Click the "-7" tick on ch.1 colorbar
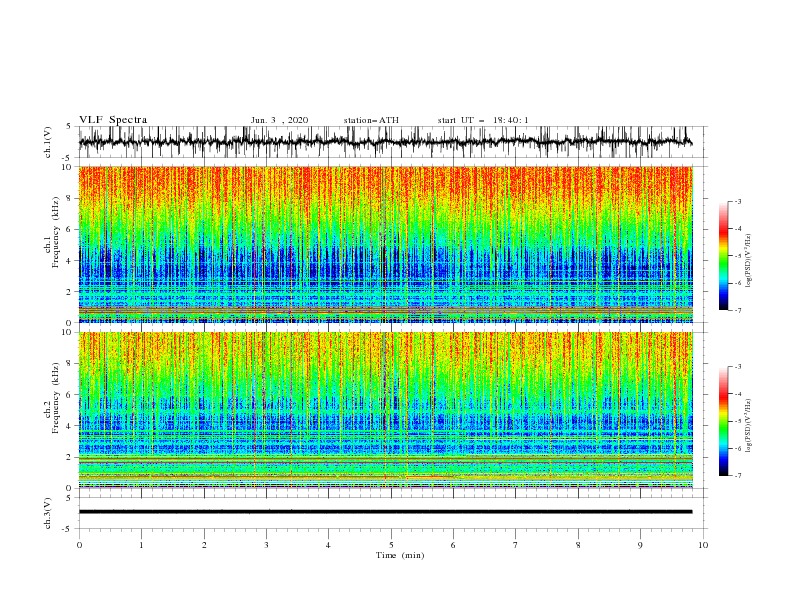The width and height of the screenshot is (792, 612). click(x=737, y=311)
